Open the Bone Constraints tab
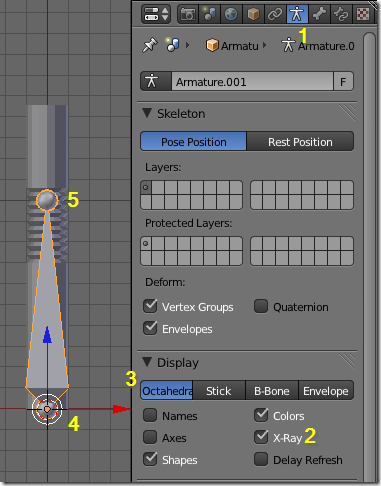The width and height of the screenshot is (381, 486). coord(341,14)
